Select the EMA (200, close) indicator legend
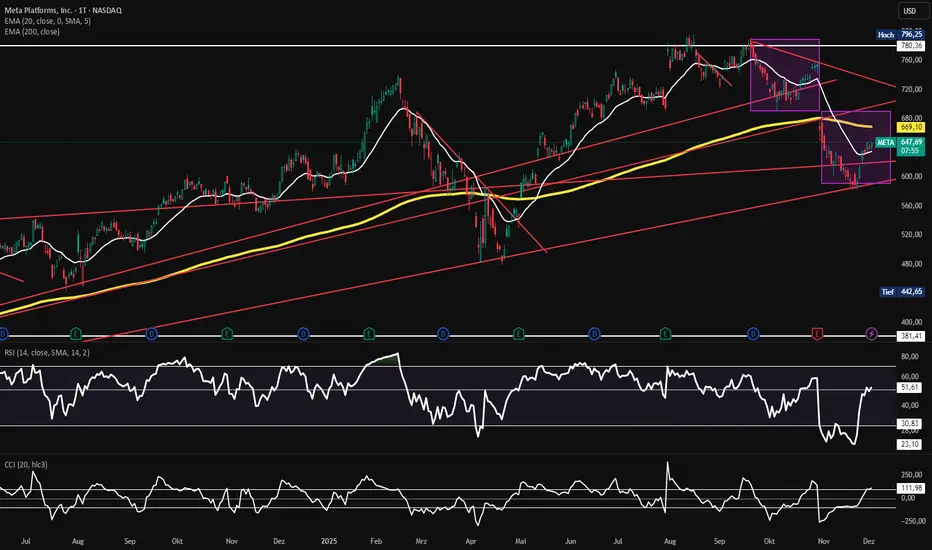The width and height of the screenshot is (932, 550). coord(32,32)
